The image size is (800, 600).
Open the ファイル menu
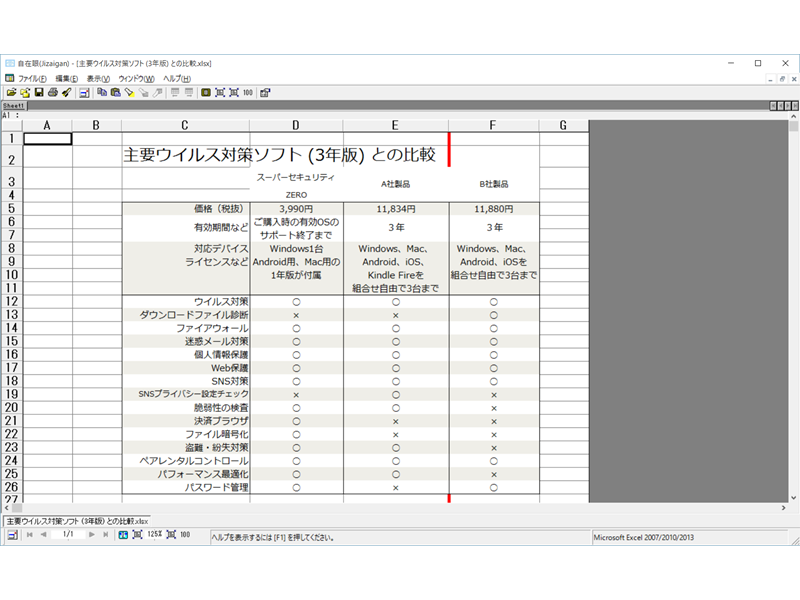[31, 76]
